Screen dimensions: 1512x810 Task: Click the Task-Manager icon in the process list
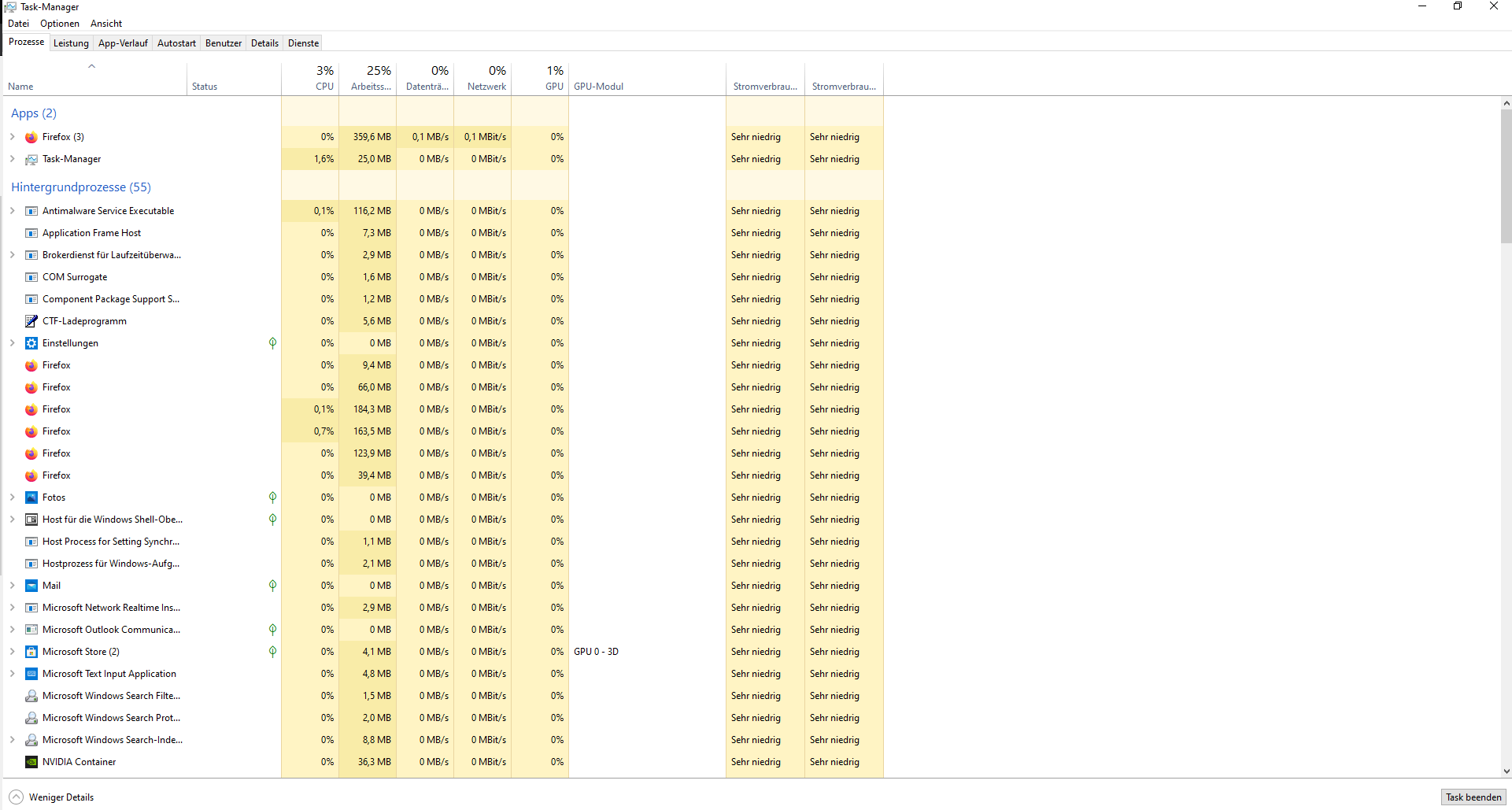click(31, 159)
